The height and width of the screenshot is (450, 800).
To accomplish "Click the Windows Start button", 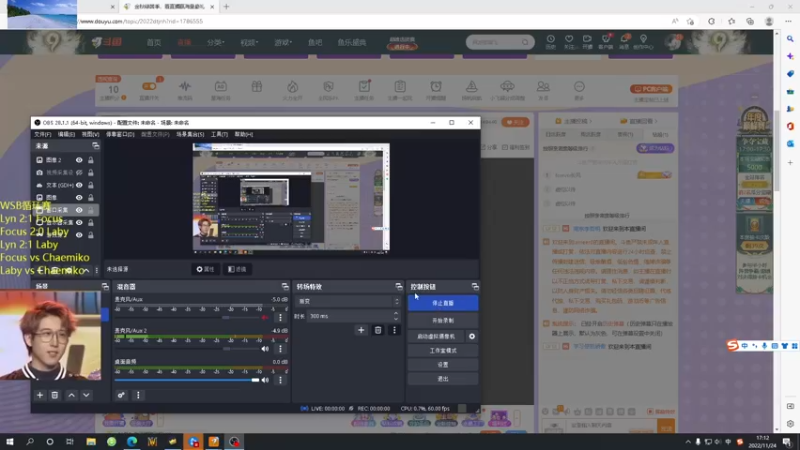I will [10, 442].
